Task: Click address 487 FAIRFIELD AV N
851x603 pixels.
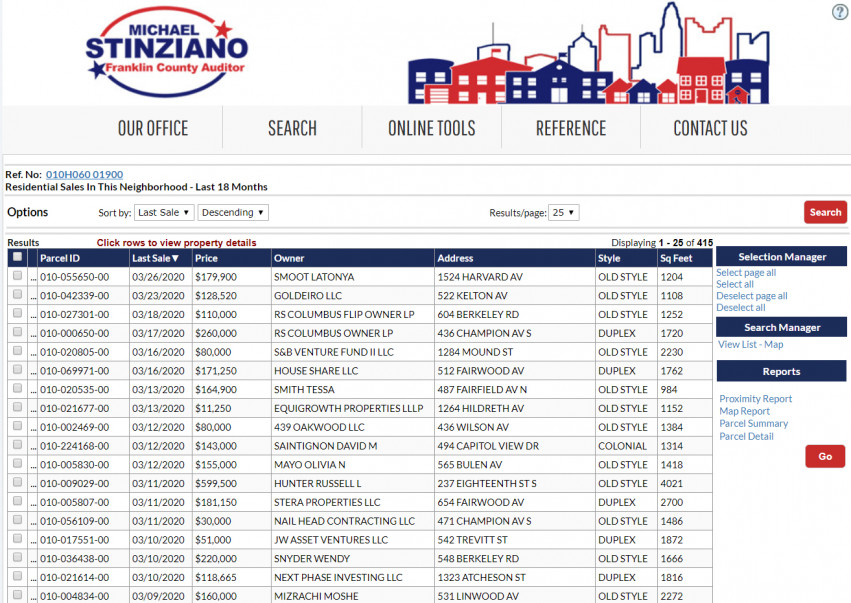Action: (482, 390)
